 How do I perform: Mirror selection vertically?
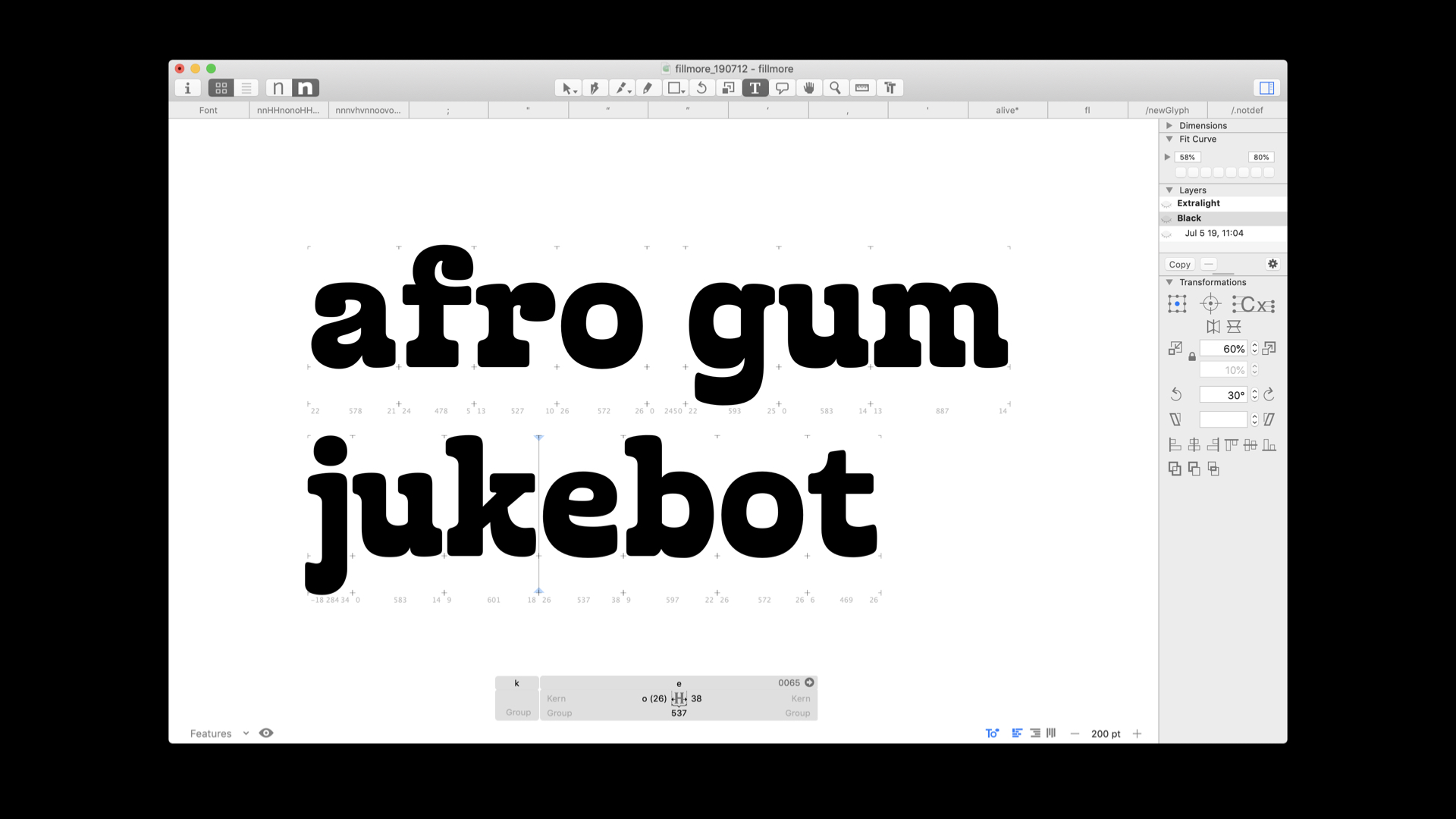coord(1234,327)
